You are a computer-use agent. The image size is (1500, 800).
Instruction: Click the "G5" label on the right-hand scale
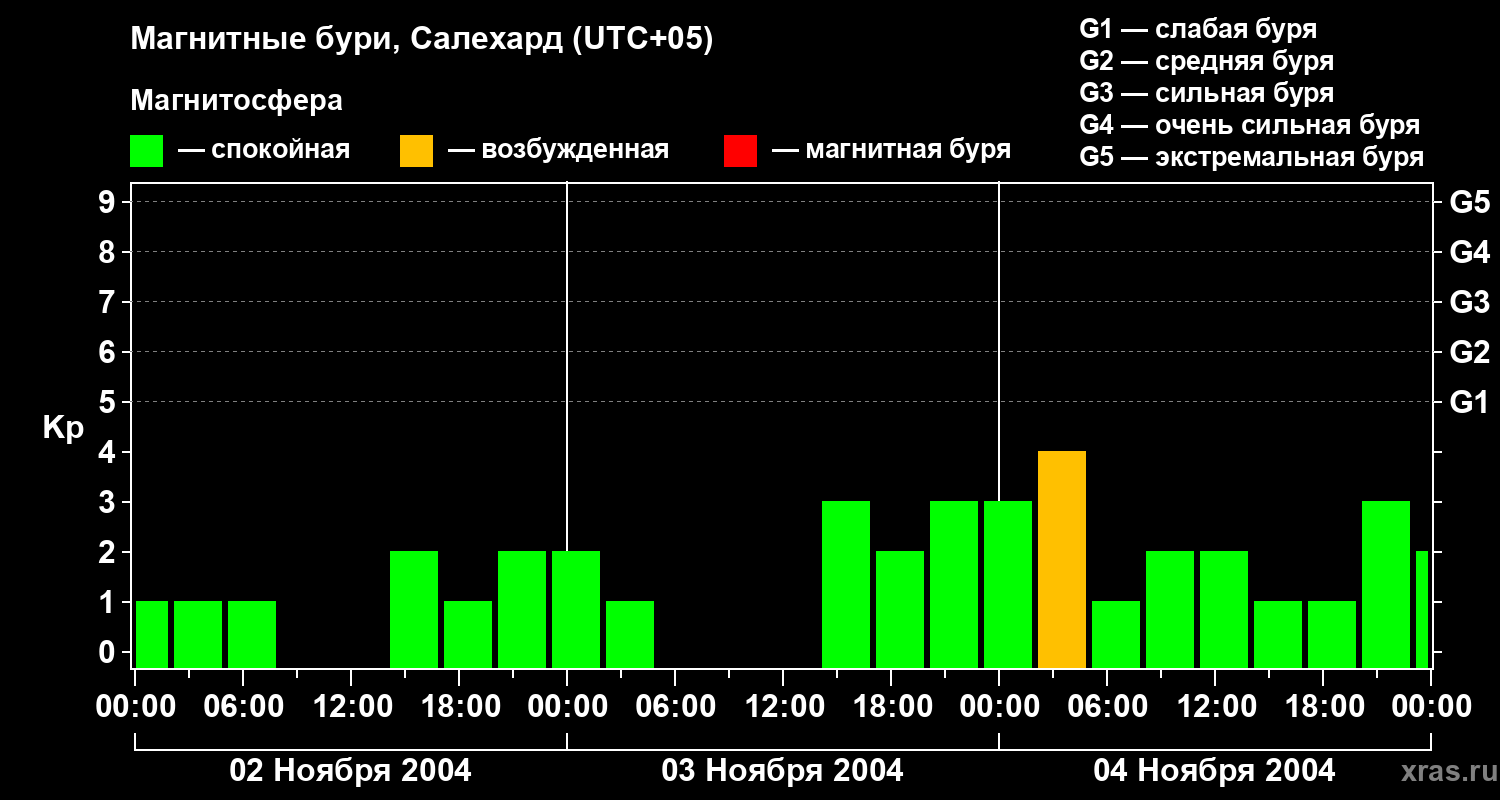pyautogui.click(x=1469, y=202)
